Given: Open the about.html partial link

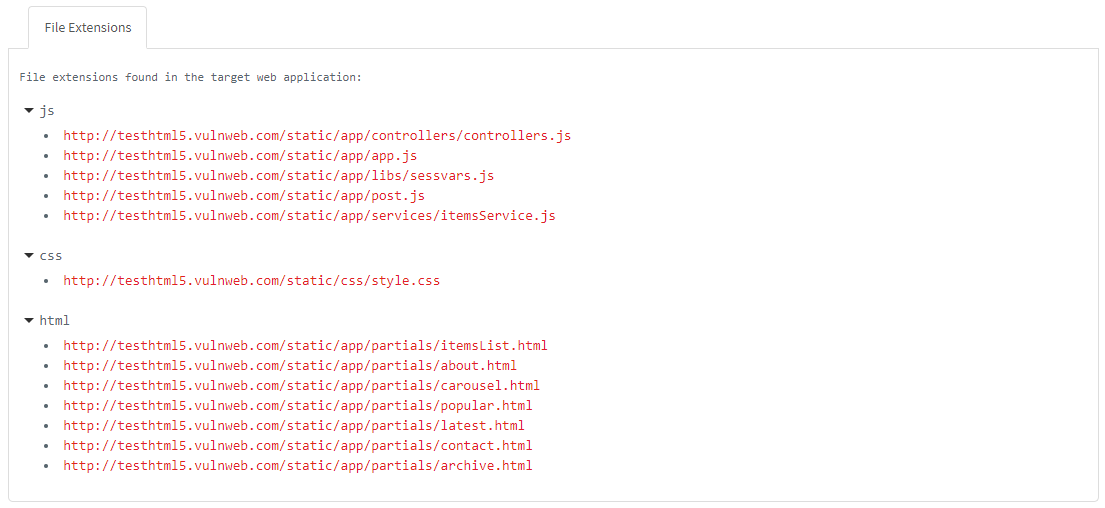Looking at the screenshot, I should 290,365.
